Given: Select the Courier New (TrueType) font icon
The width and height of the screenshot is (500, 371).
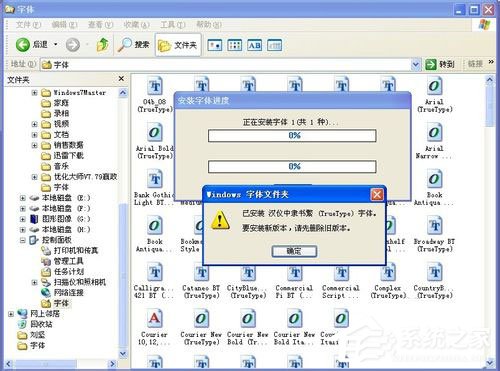Looking at the screenshot, I should [201, 319].
